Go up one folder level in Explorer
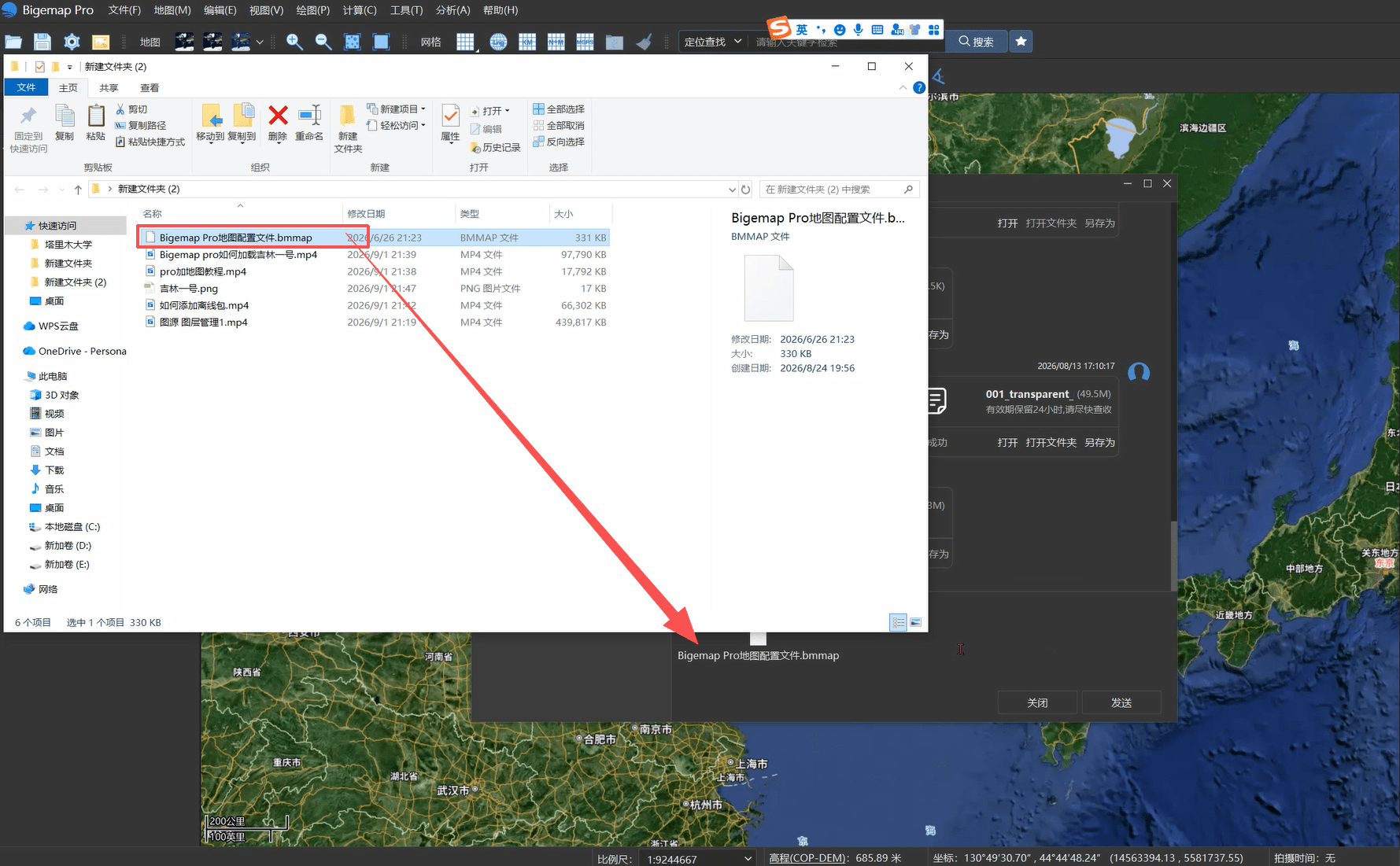Viewport: 1400px width, 866px height. tap(78, 189)
